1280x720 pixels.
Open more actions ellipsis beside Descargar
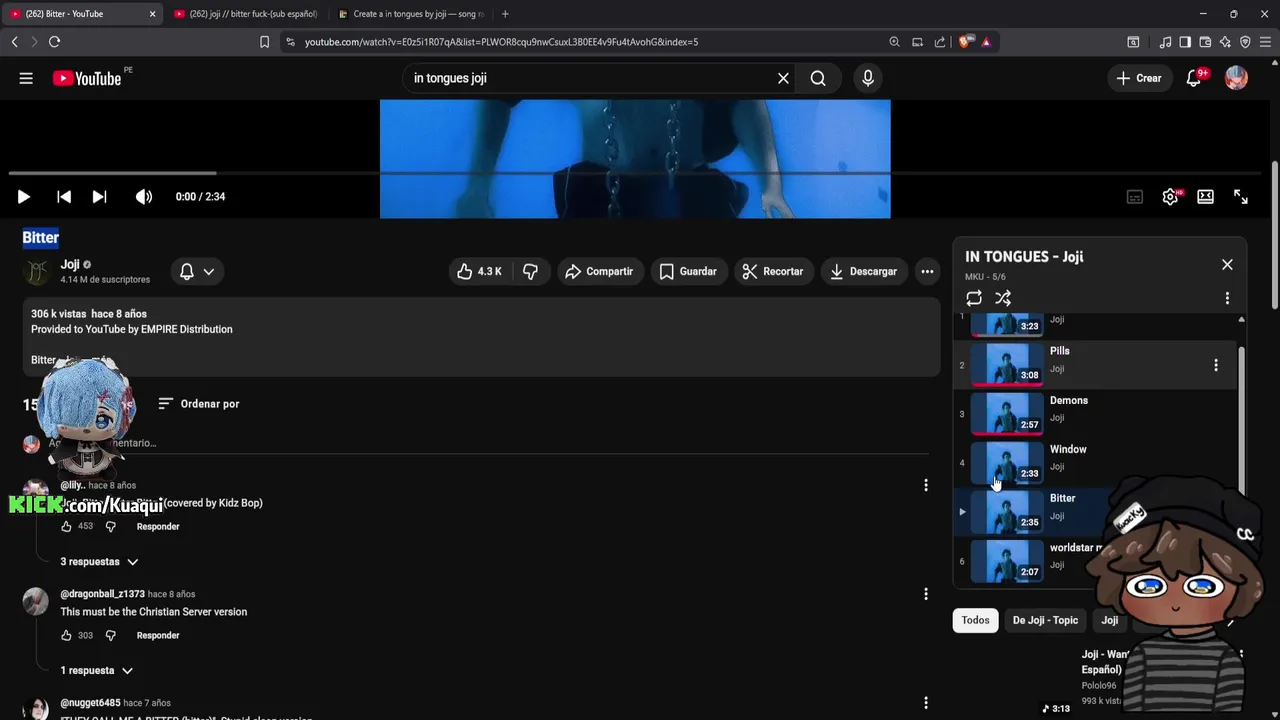point(928,271)
